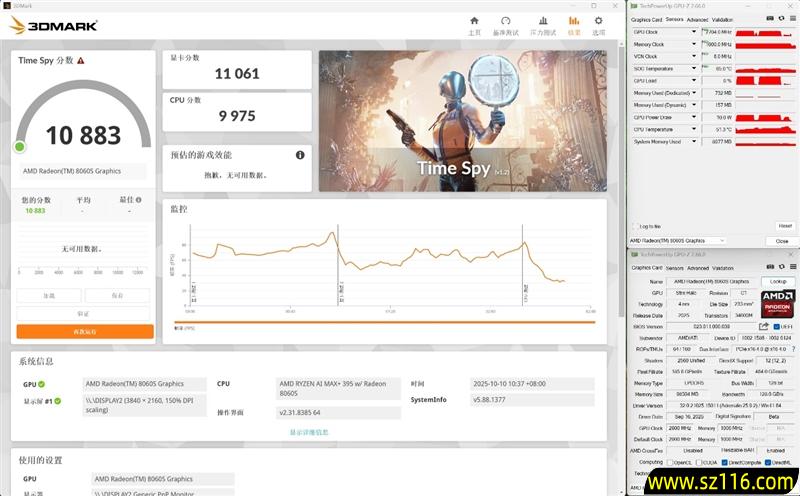Click the warning icon next to Time Spy score

click(x=81, y=60)
